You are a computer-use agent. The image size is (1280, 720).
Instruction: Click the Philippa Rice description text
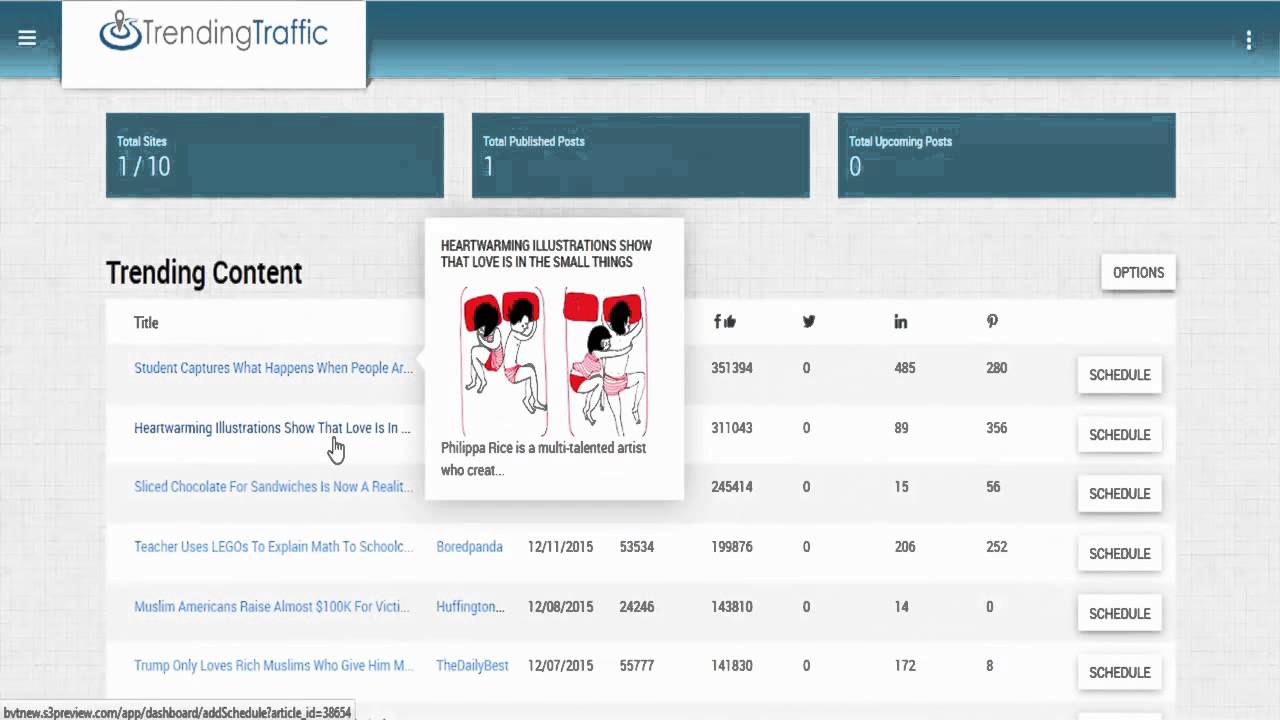(543, 459)
